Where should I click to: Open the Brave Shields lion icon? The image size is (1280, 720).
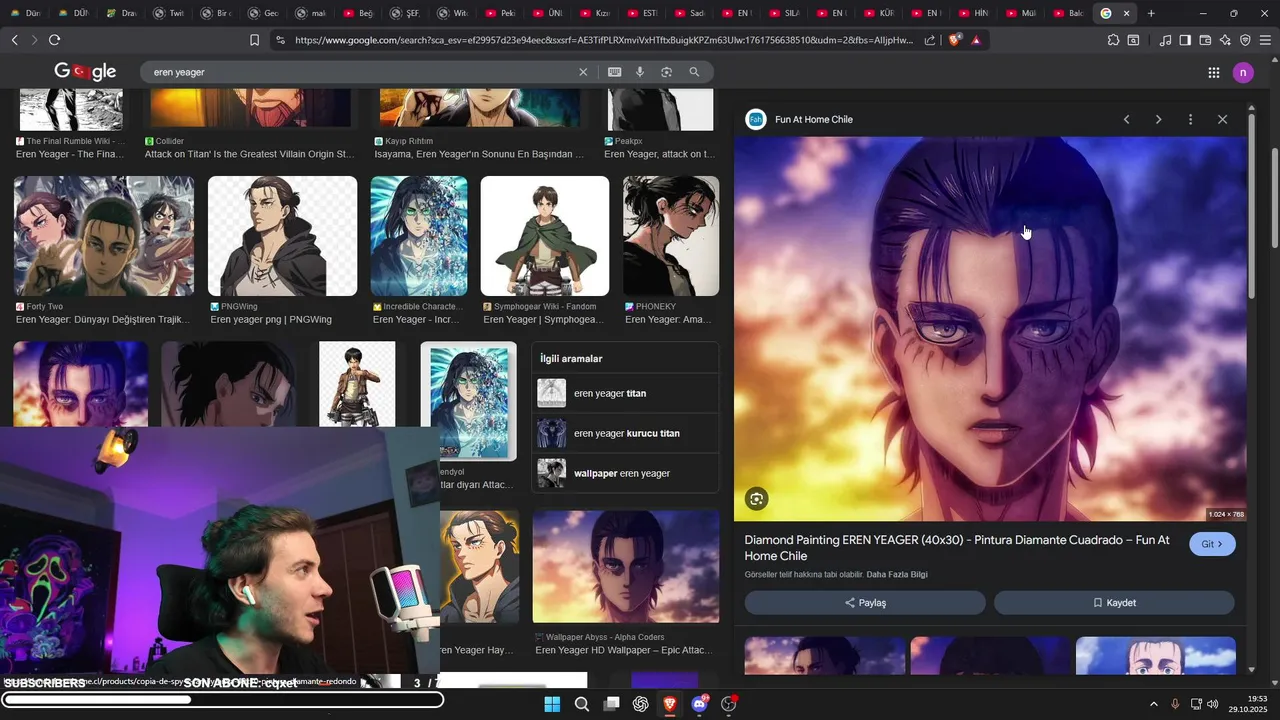click(954, 40)
